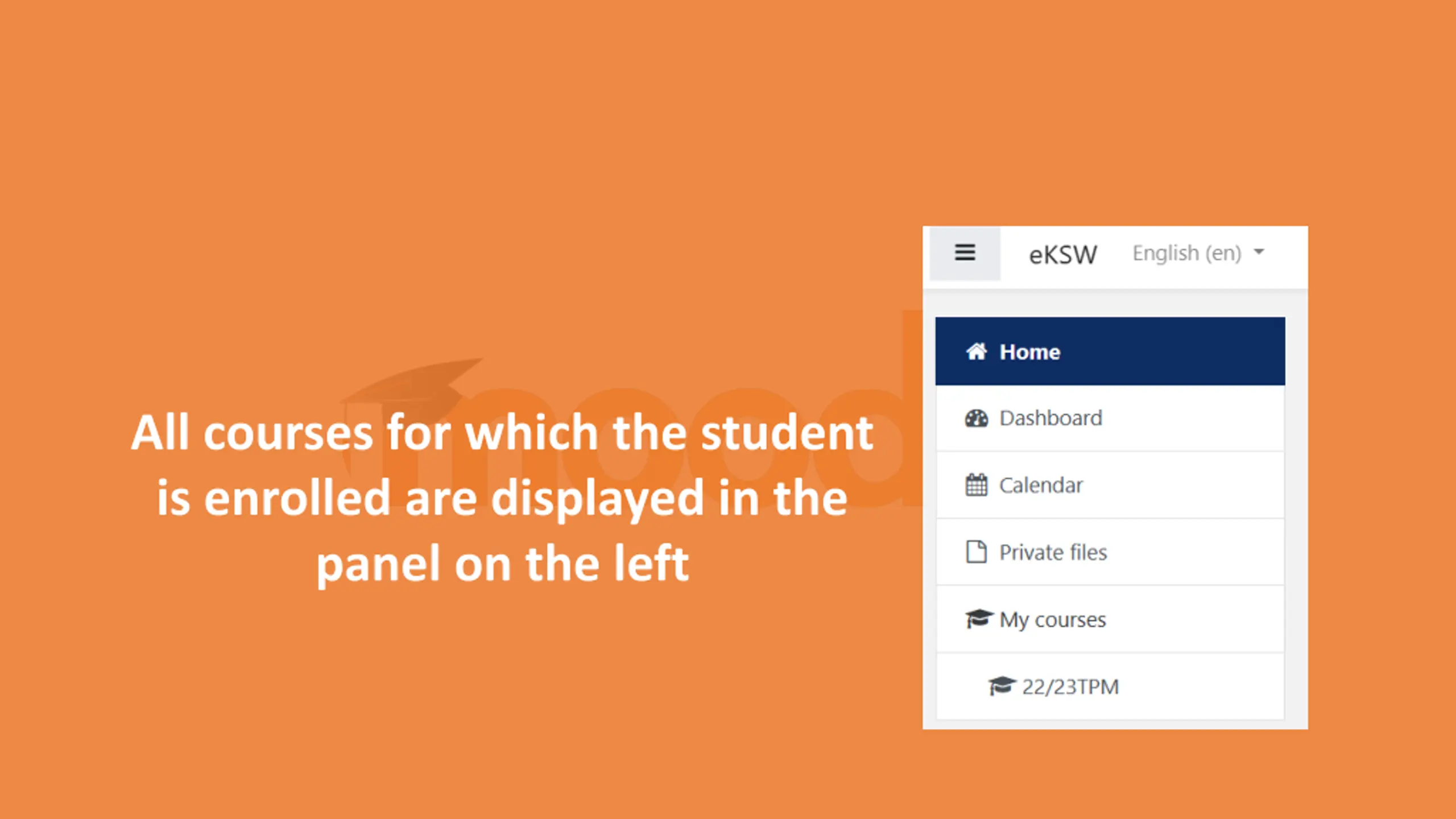The height and width of the screenshot is (819, 1456).
Task: Click the language menu caret arrow
Action: click(1259, 251)
